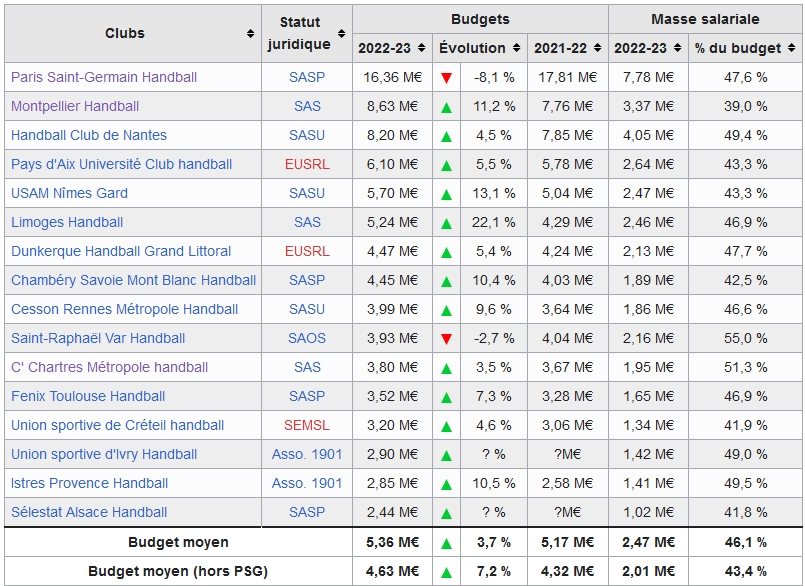Click SEMSL status link for Créteil

point(307,425)
